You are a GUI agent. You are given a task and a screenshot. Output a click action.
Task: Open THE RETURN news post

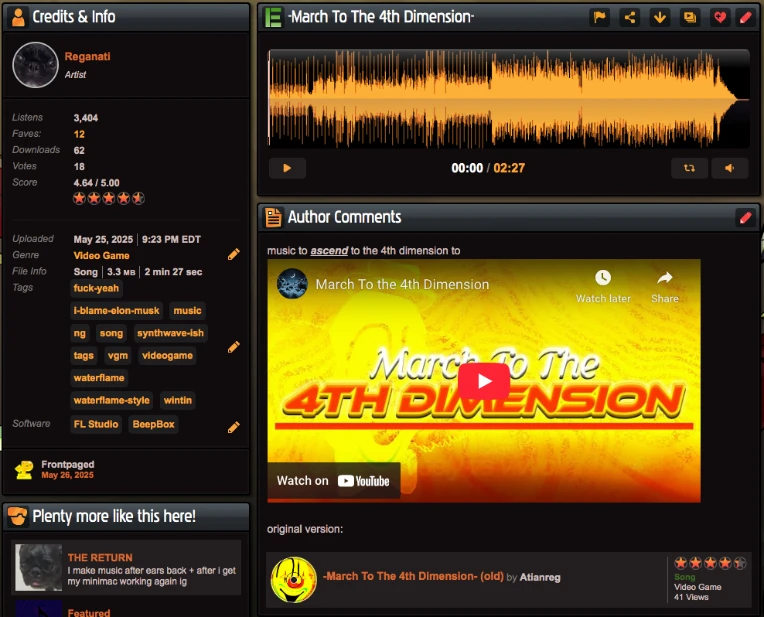point(100,558)
